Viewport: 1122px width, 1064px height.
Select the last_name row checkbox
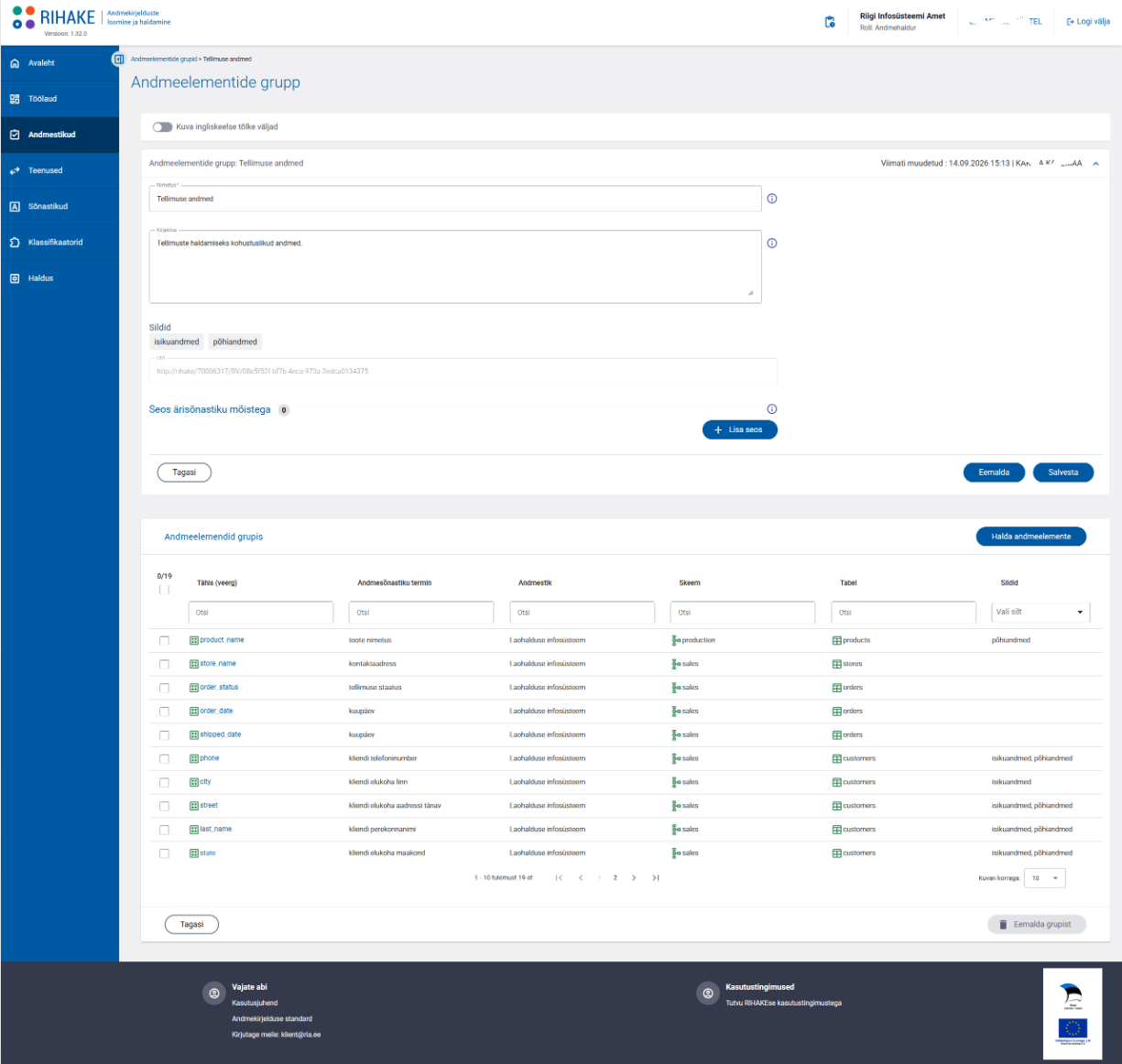click(164, 830)
